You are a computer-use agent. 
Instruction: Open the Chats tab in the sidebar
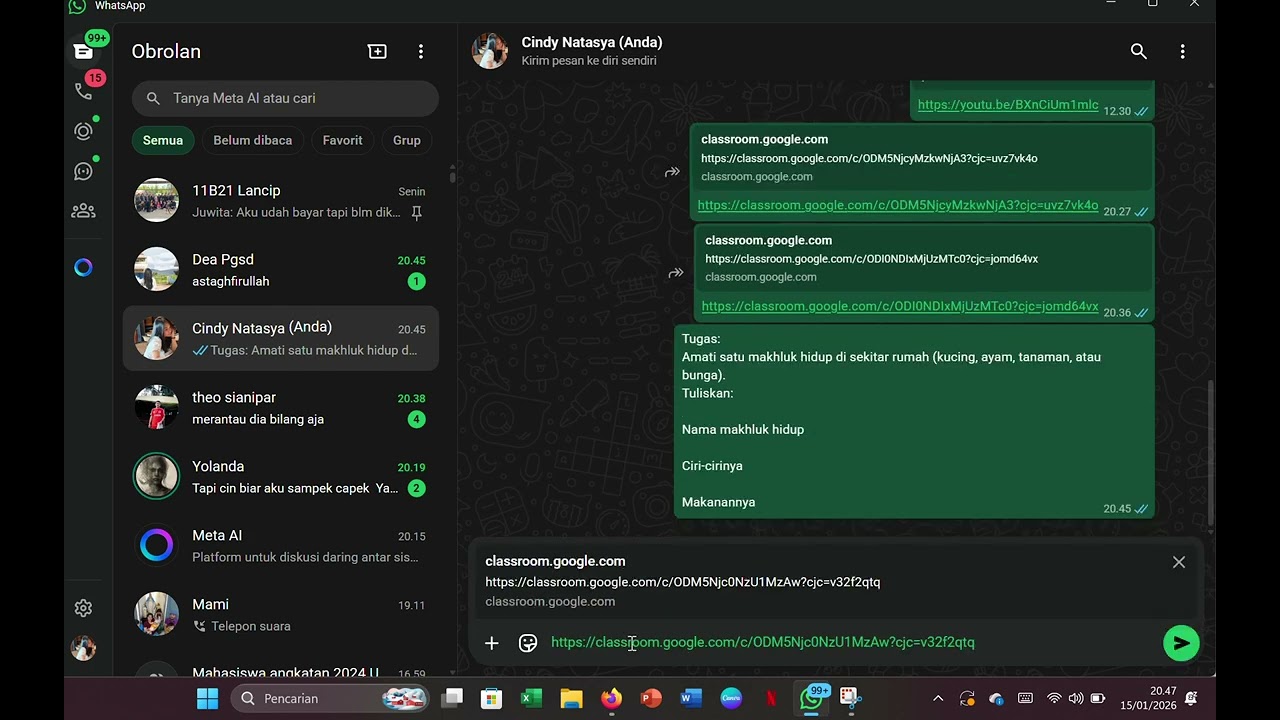coord(84,51)
